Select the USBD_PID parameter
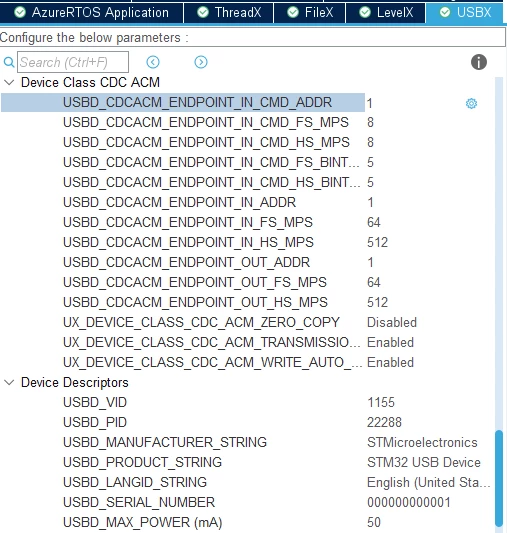The height and width of the screenshot is (533, 507). (95, 423)
